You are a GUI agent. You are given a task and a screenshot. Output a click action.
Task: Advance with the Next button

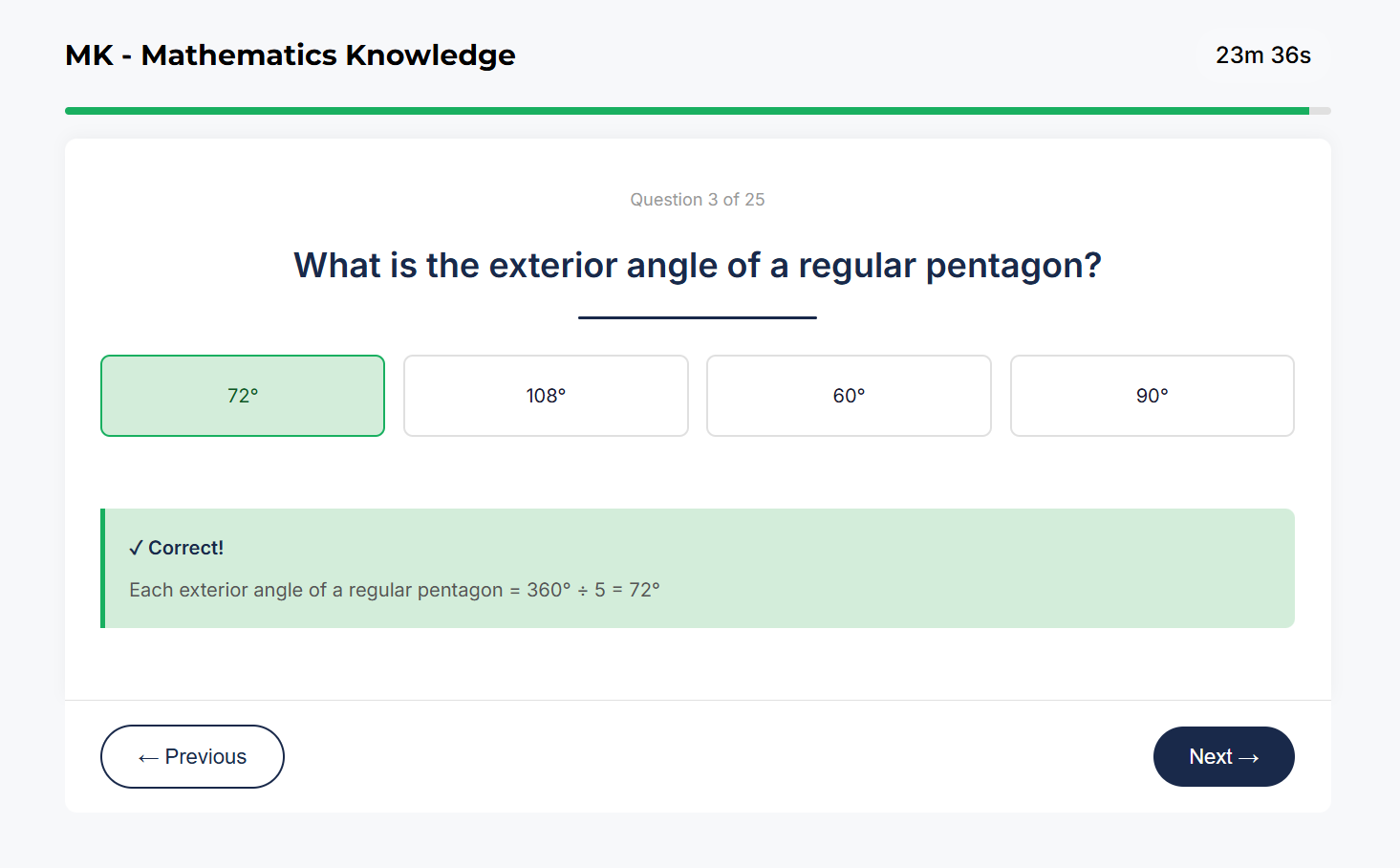click(1223, 756)
